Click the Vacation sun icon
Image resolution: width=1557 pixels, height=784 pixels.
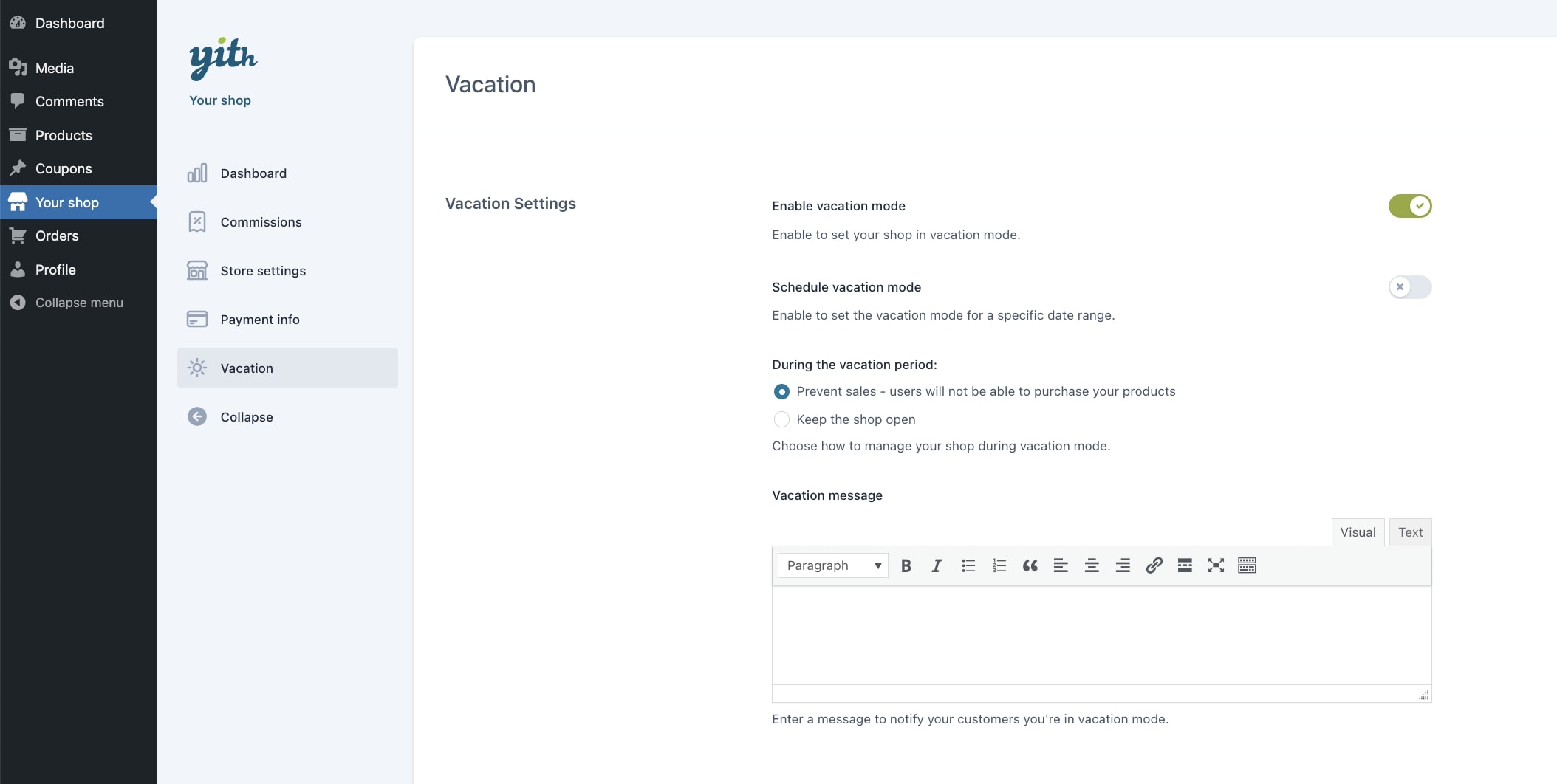tap(197, 368)
